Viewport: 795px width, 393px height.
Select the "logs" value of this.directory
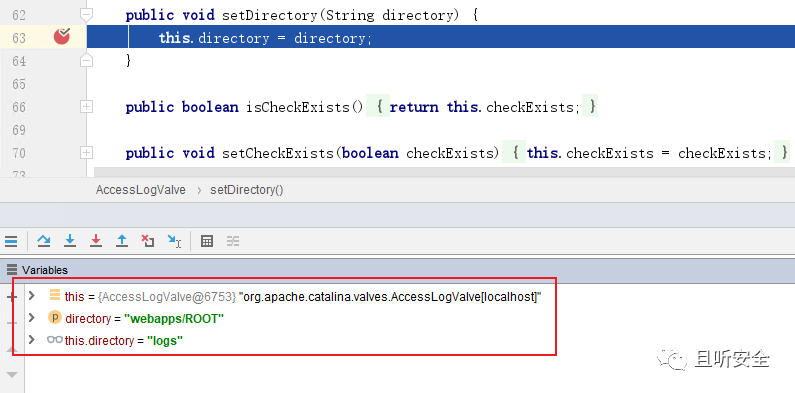click(x=165, y=341)
